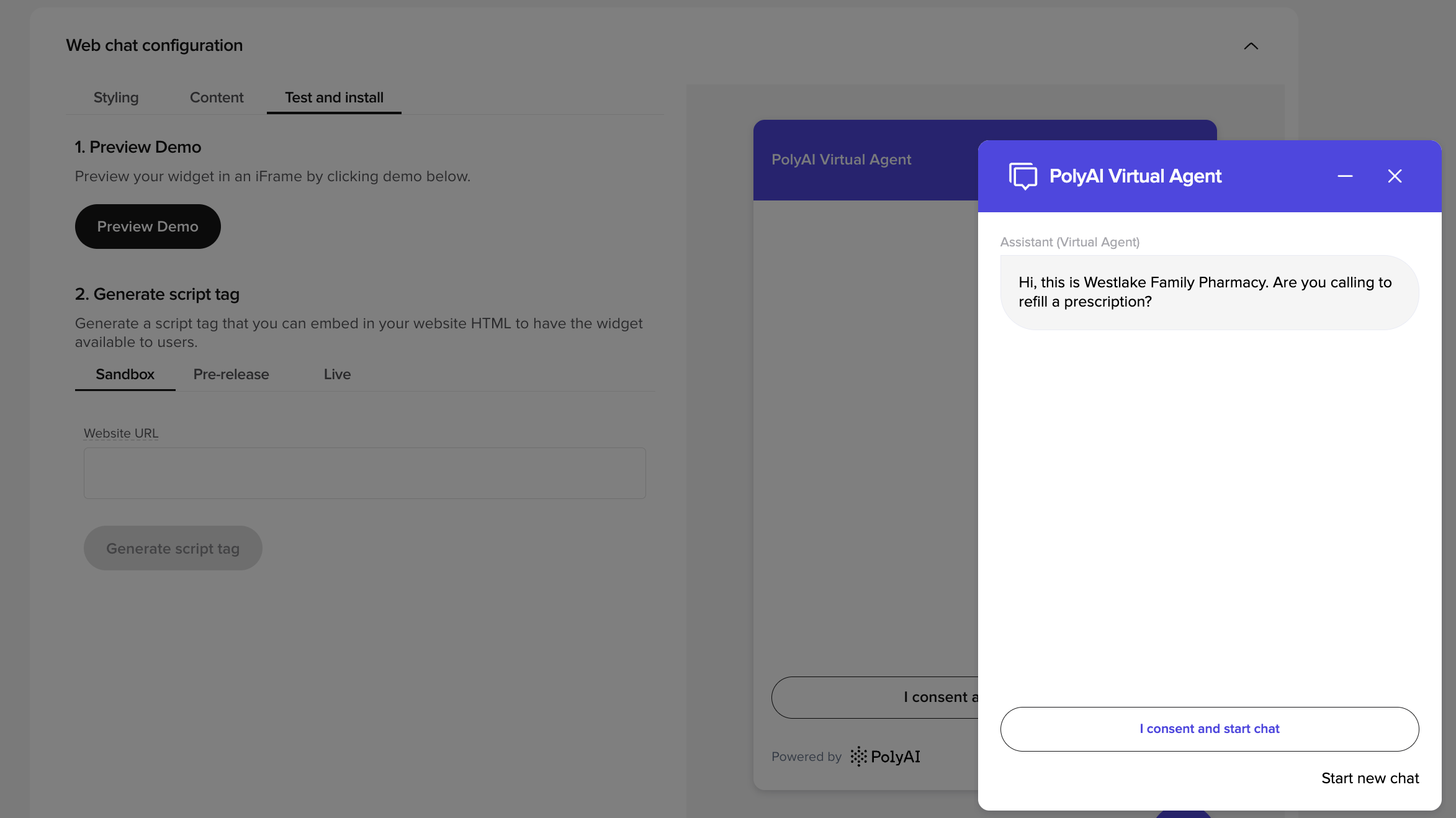Click the Preview Demo button
Image resolution: width=1456 pixels, height=818 pixels.
[x=147, y=226]
